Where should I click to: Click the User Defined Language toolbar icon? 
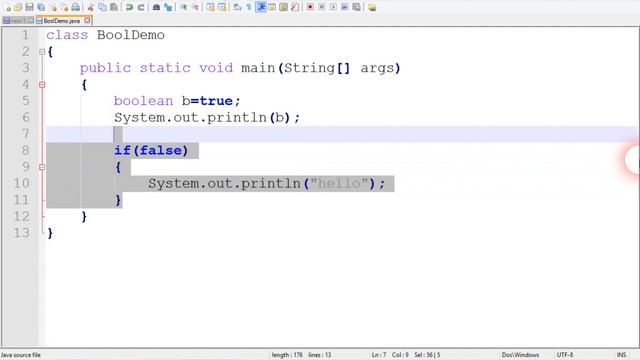272,7
